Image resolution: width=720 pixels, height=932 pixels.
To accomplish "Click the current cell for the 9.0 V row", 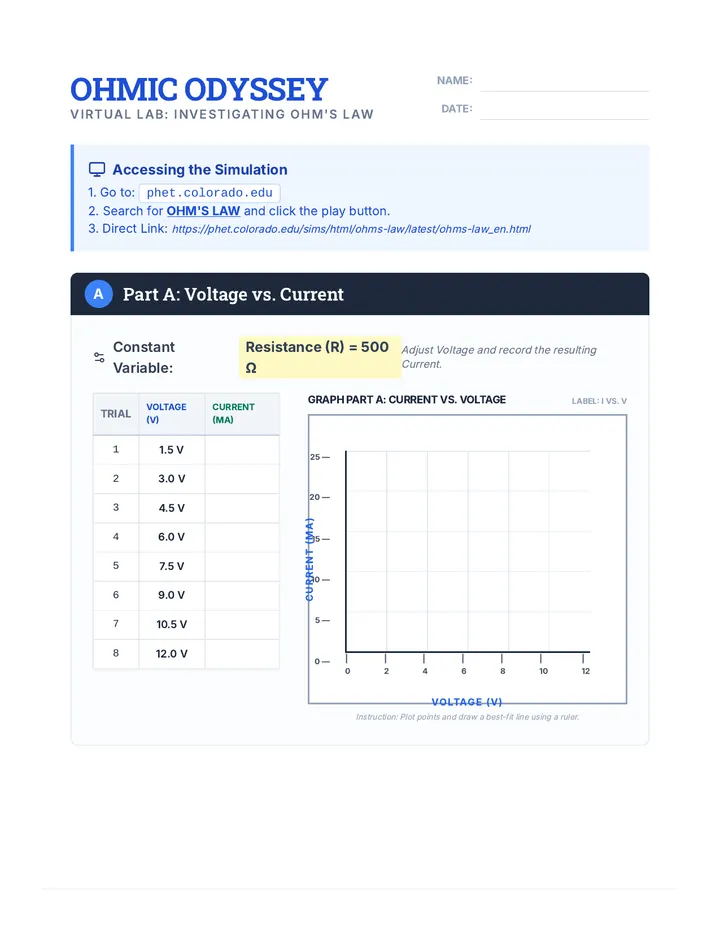I will (x=242, y=596).
